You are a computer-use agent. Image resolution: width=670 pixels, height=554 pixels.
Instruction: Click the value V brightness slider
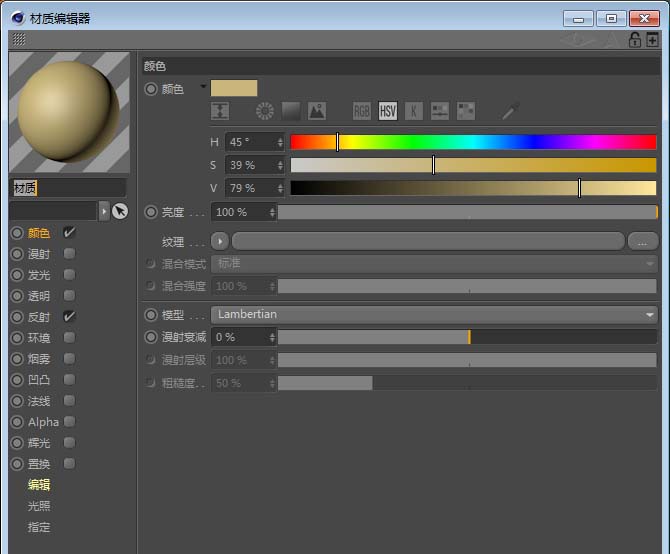point(473,188)
